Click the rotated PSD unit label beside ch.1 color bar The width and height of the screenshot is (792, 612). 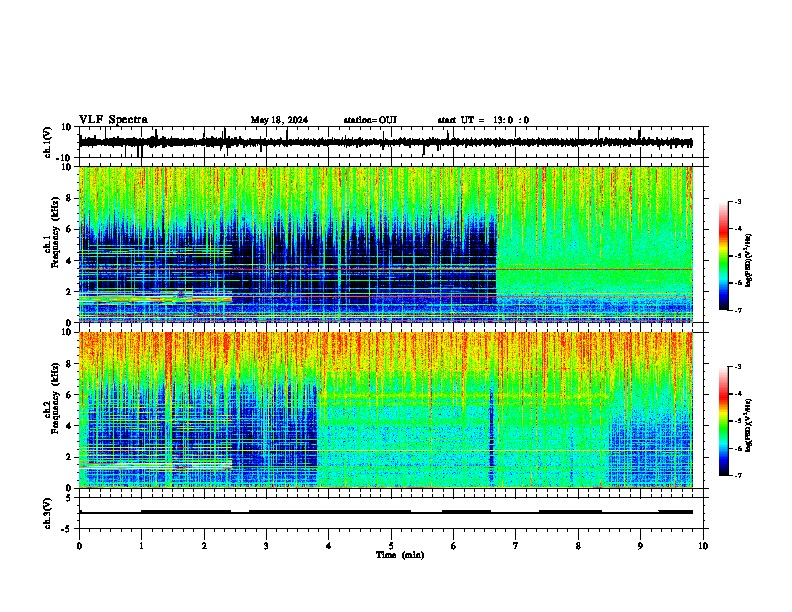point(748,260)
